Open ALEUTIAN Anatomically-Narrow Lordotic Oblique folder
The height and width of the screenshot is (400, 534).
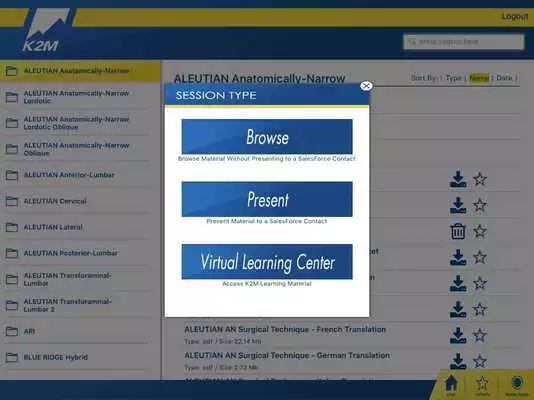pos(76,123)
